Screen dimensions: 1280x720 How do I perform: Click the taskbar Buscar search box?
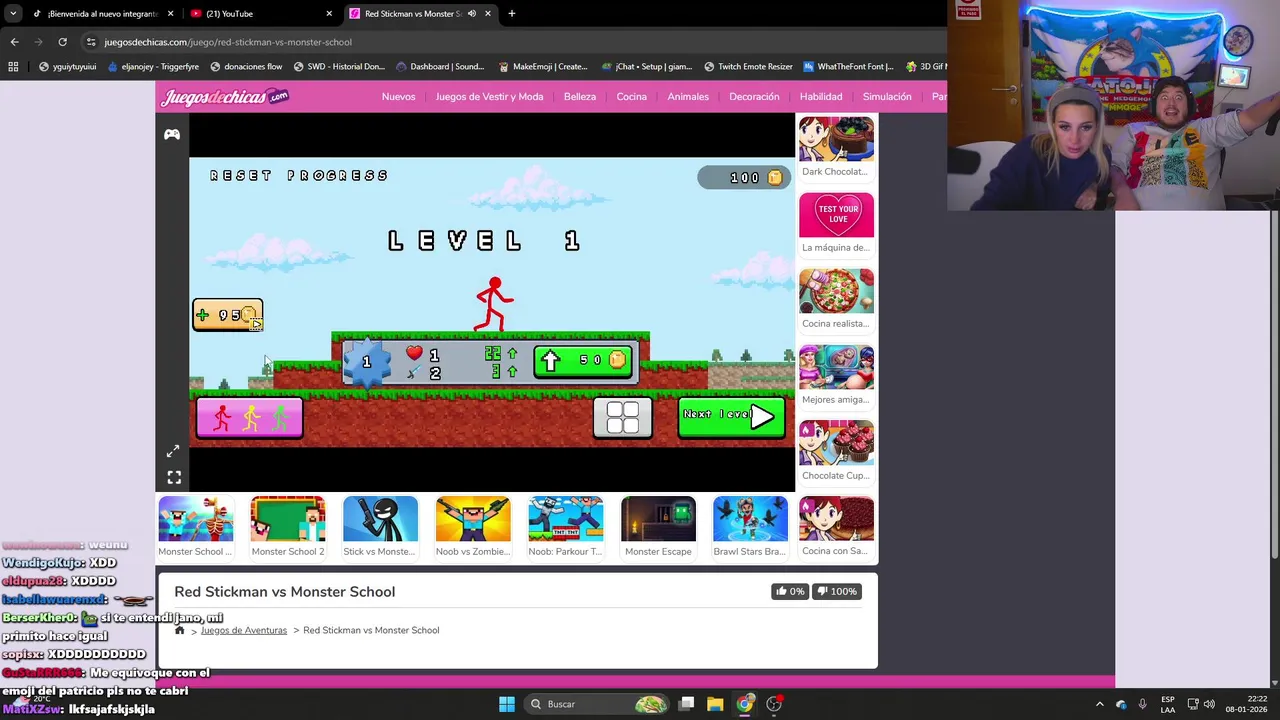pos(598,704)
